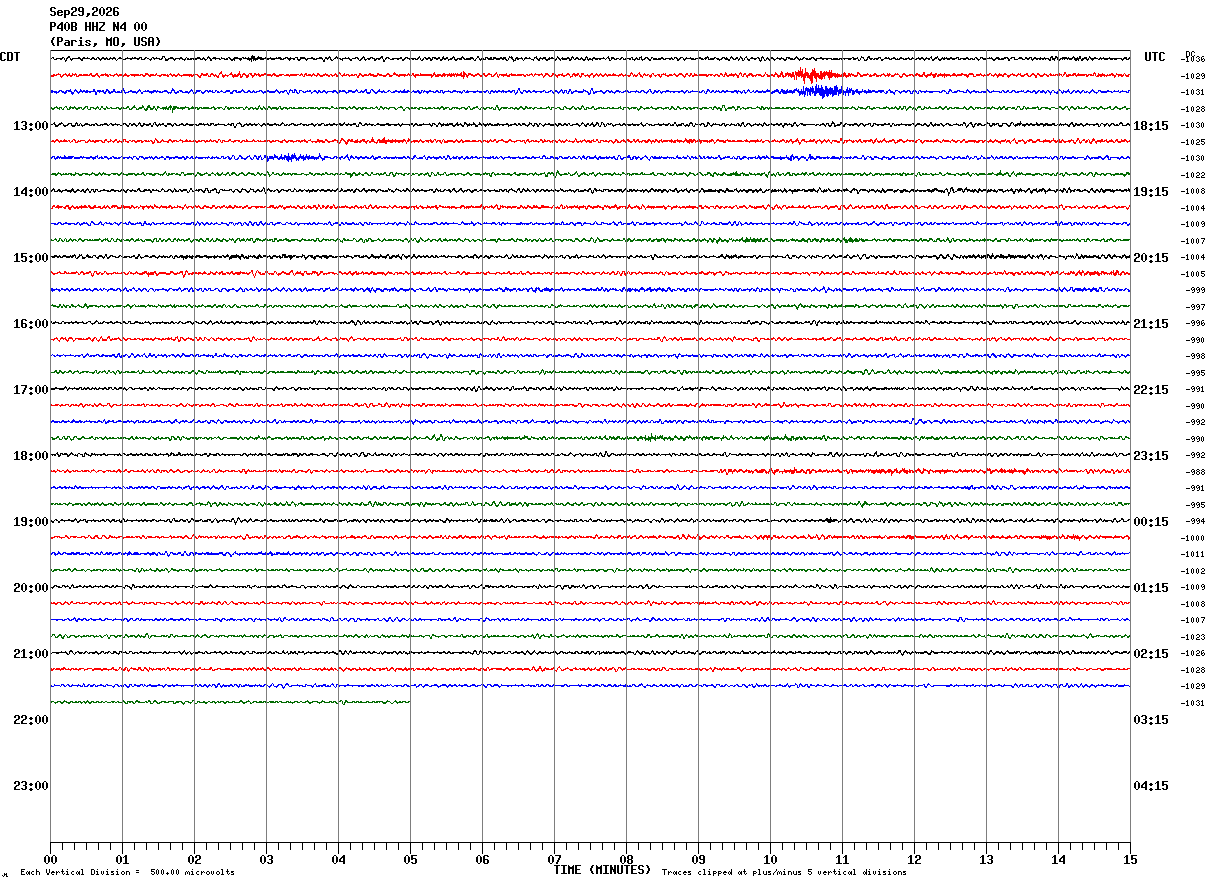The image size is (1210, 886).
Task: Click the blue seismic burst near minute 11
Action: click(x=818, y=91)
